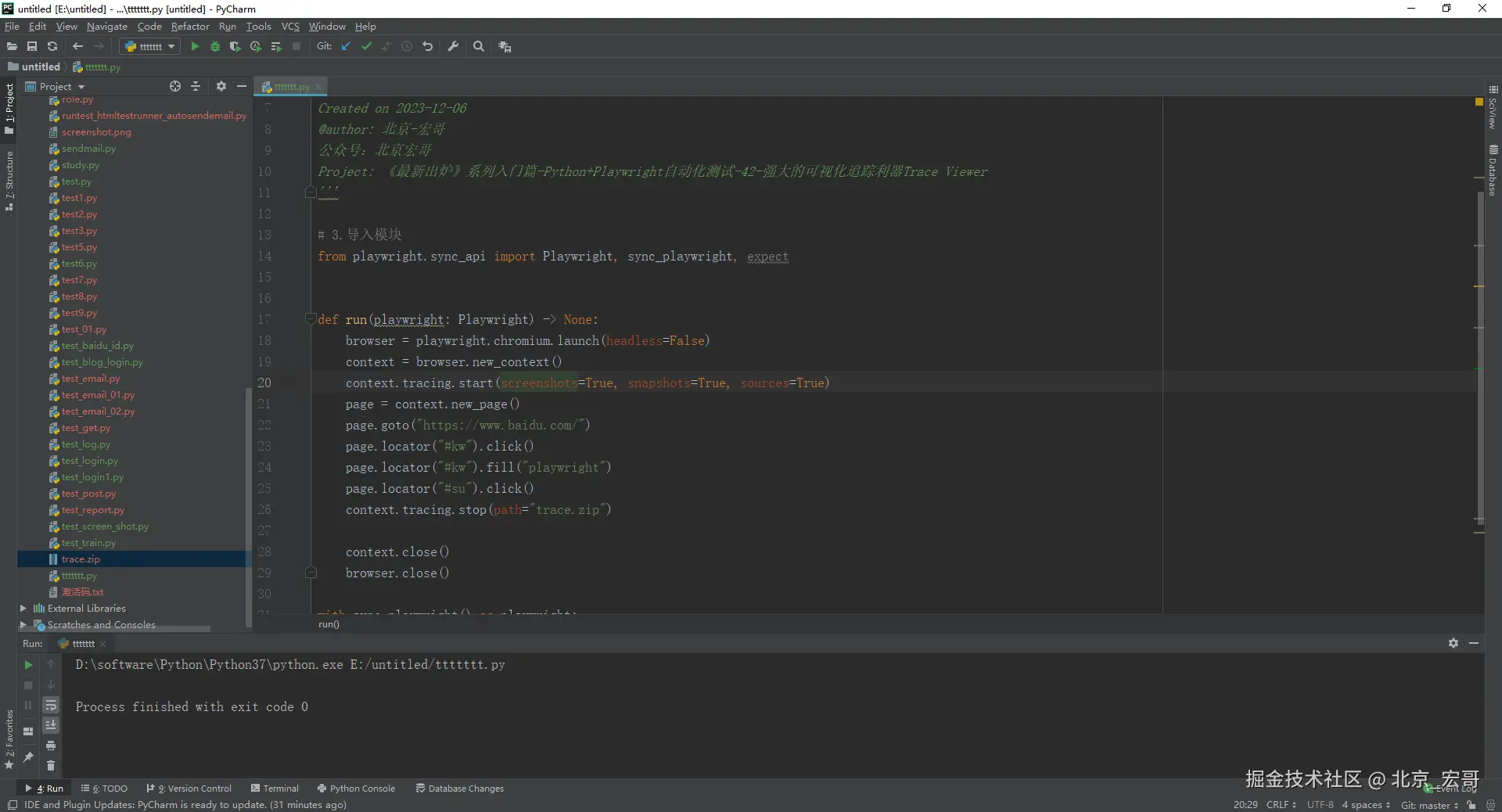1502x812 pixels.
Task: Select test_baidu_id.py in the project tree
Action: click(98, 346)
